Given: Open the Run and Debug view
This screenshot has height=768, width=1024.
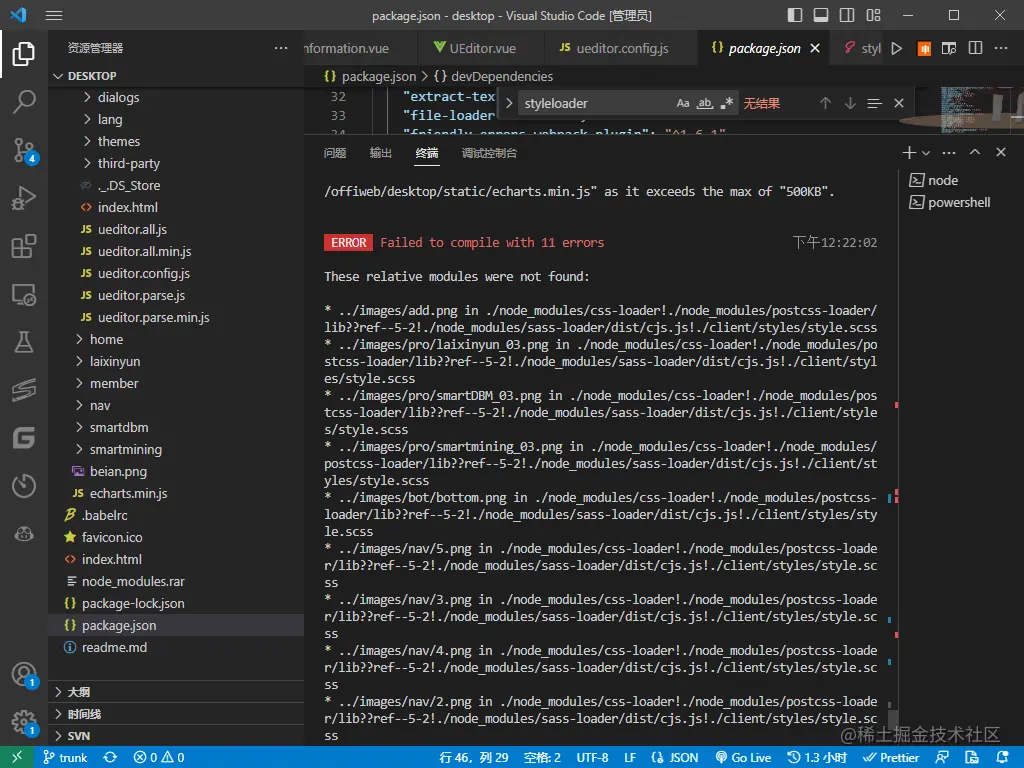Looking at the screenshot, I should tap(24, 199).
